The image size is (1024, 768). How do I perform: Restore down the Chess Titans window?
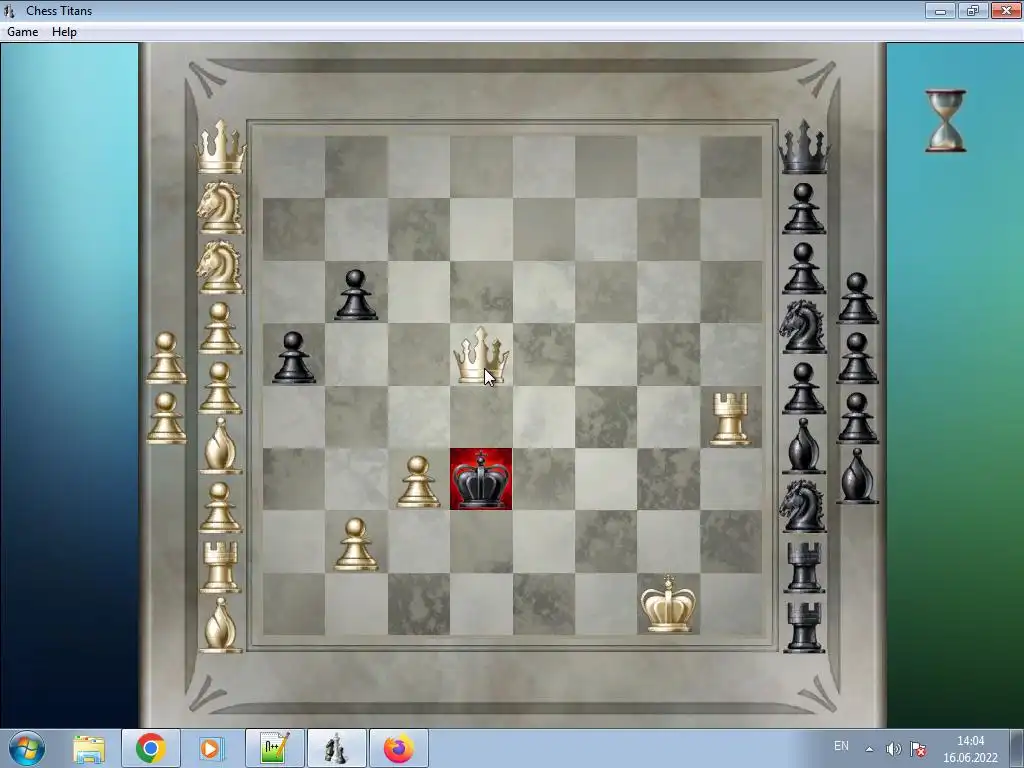[972, 10]
